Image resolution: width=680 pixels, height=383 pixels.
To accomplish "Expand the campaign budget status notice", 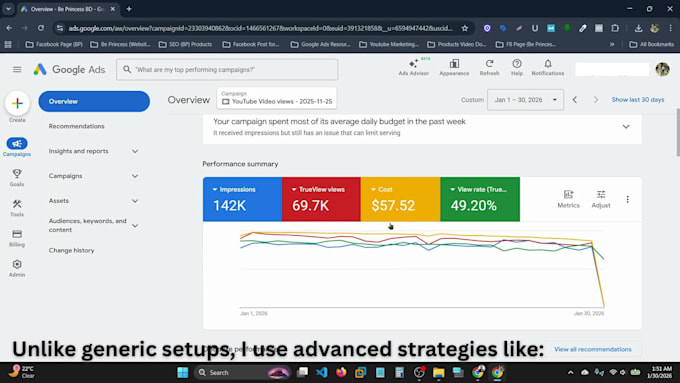I will pos(626,127).
